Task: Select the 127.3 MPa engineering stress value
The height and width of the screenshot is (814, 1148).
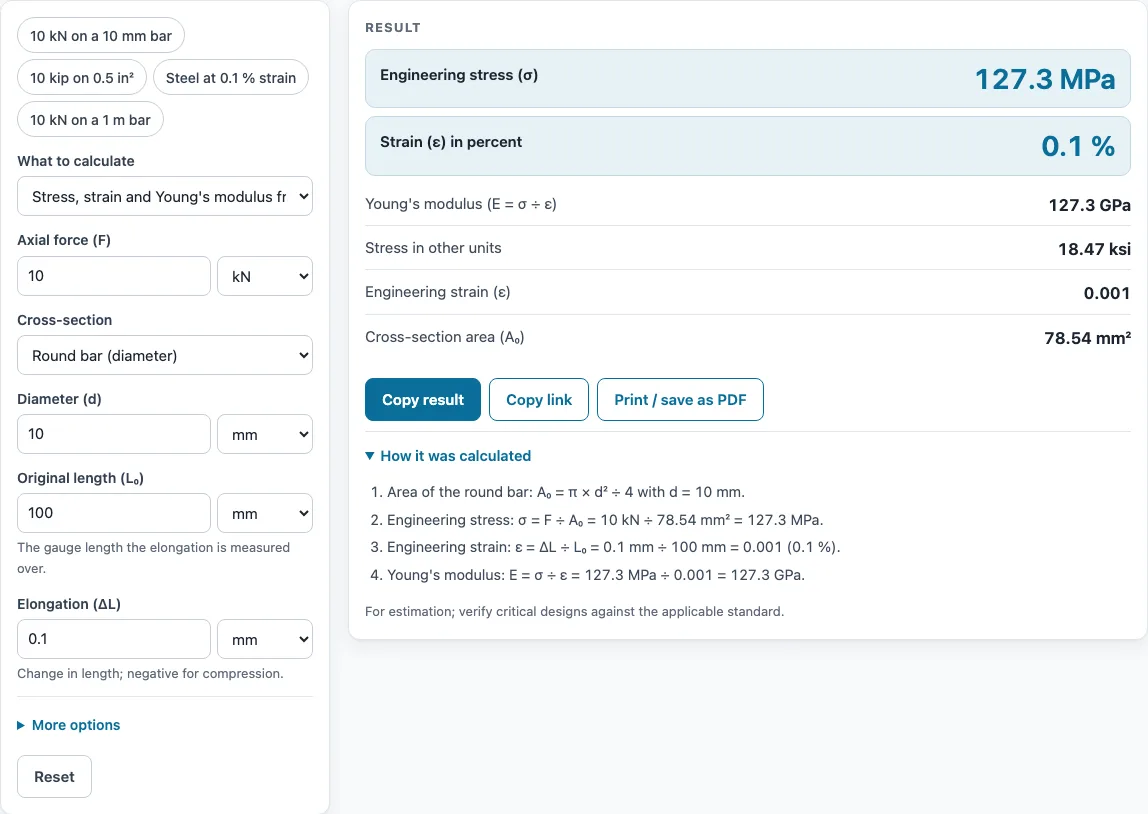Action: click(1045, 79)
